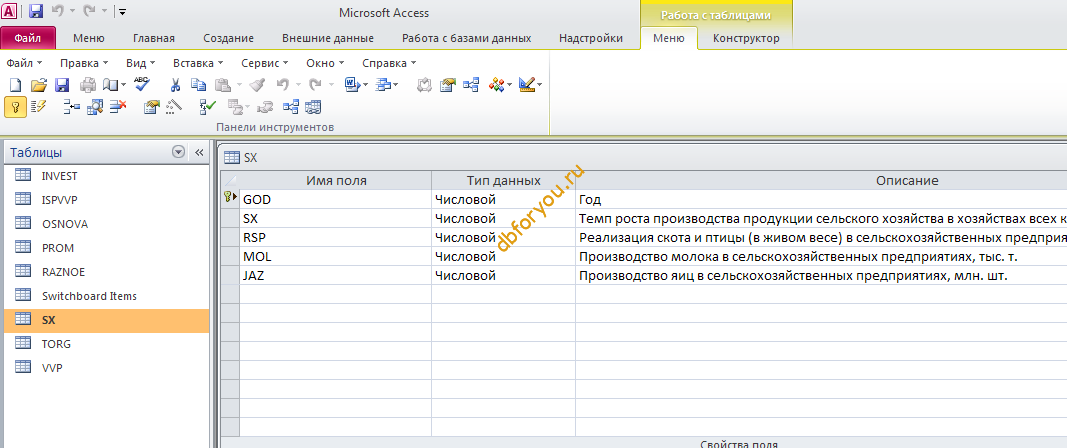Switch to the Главная ribbon tab
The width and height of the screenshot is (1067, 448).
click(154, 38)
